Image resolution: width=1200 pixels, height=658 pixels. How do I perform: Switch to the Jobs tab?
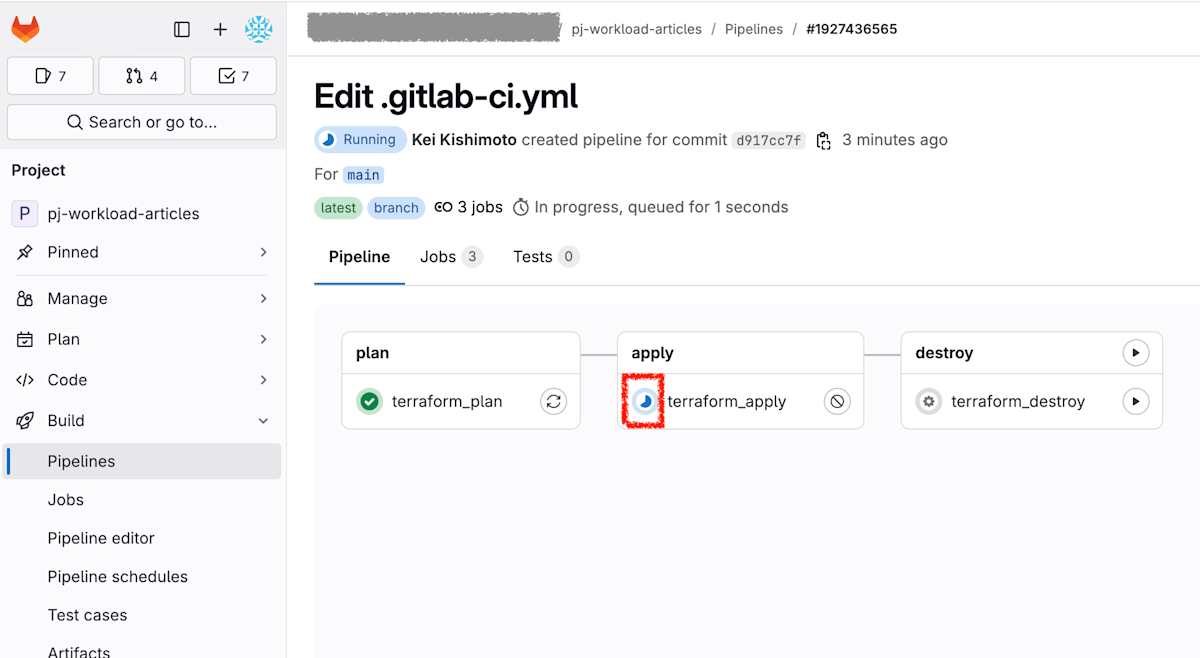[x=451, y=257]
